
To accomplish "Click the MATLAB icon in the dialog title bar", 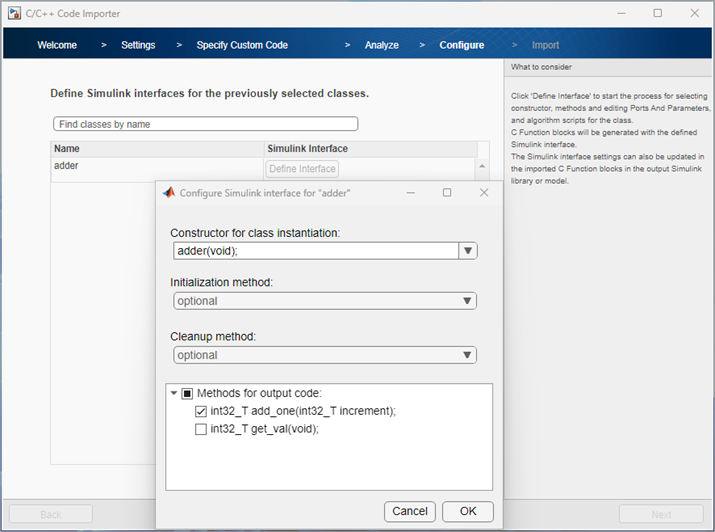I will tap(169, 192).
